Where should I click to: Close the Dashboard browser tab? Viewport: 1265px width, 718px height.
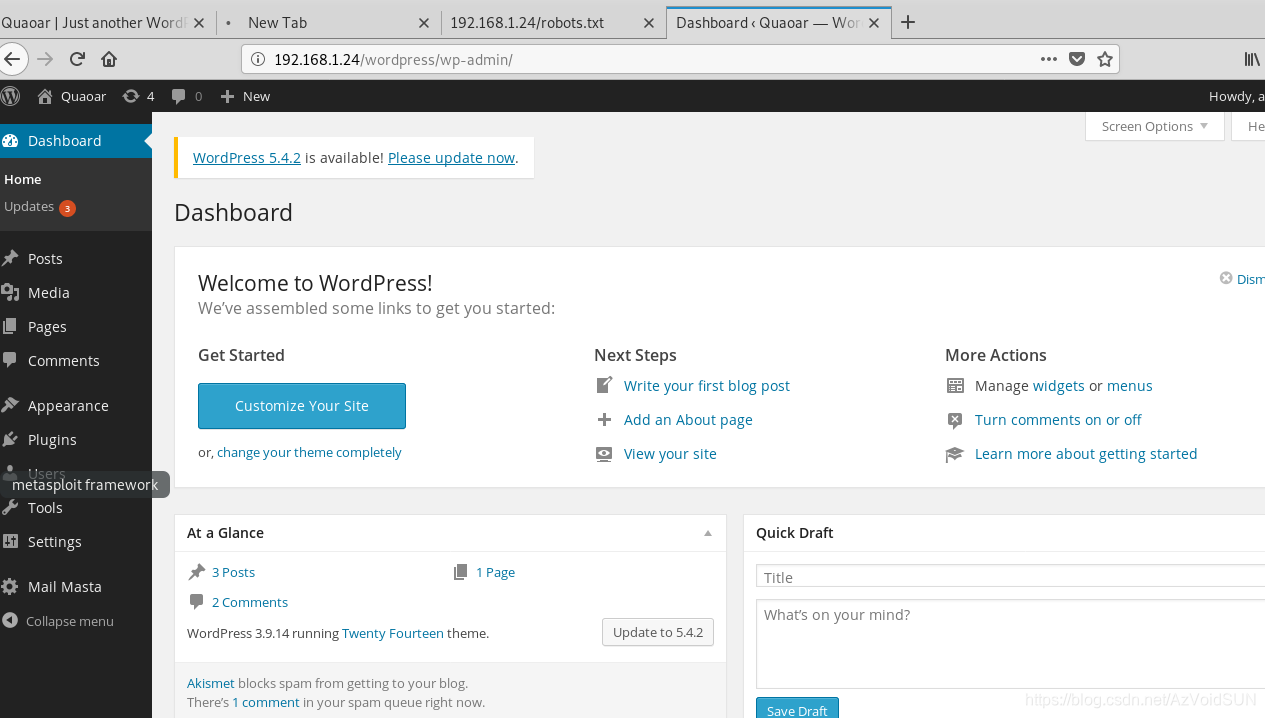875,22
